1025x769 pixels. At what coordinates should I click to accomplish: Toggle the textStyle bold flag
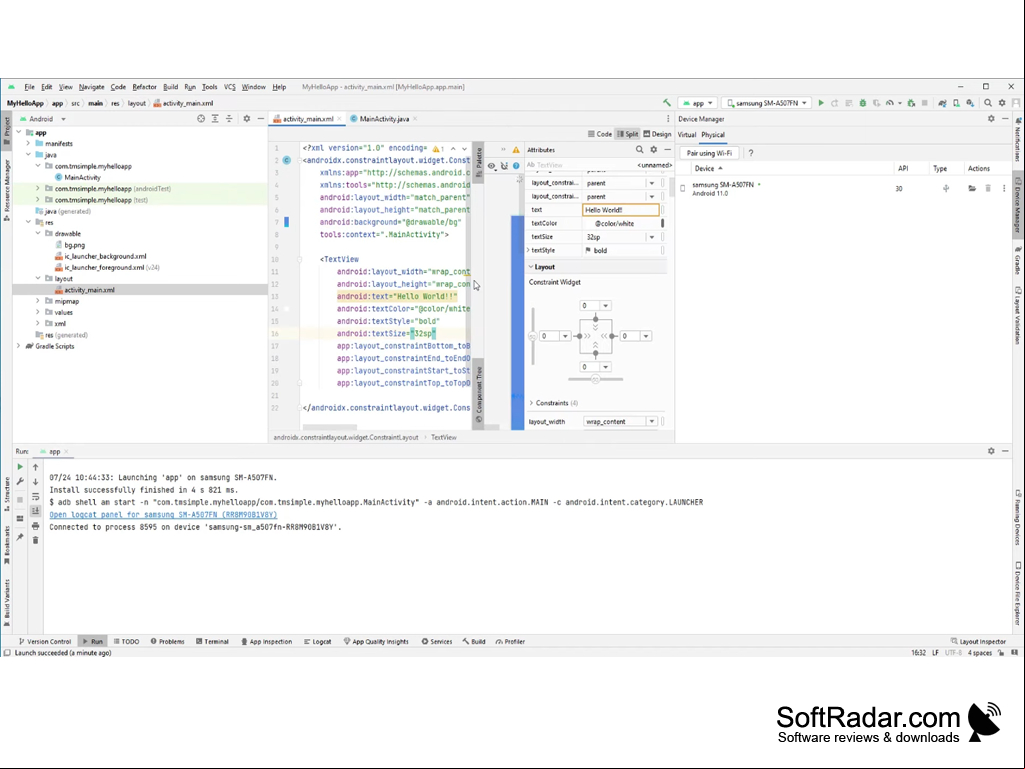[x=588, y=250]
